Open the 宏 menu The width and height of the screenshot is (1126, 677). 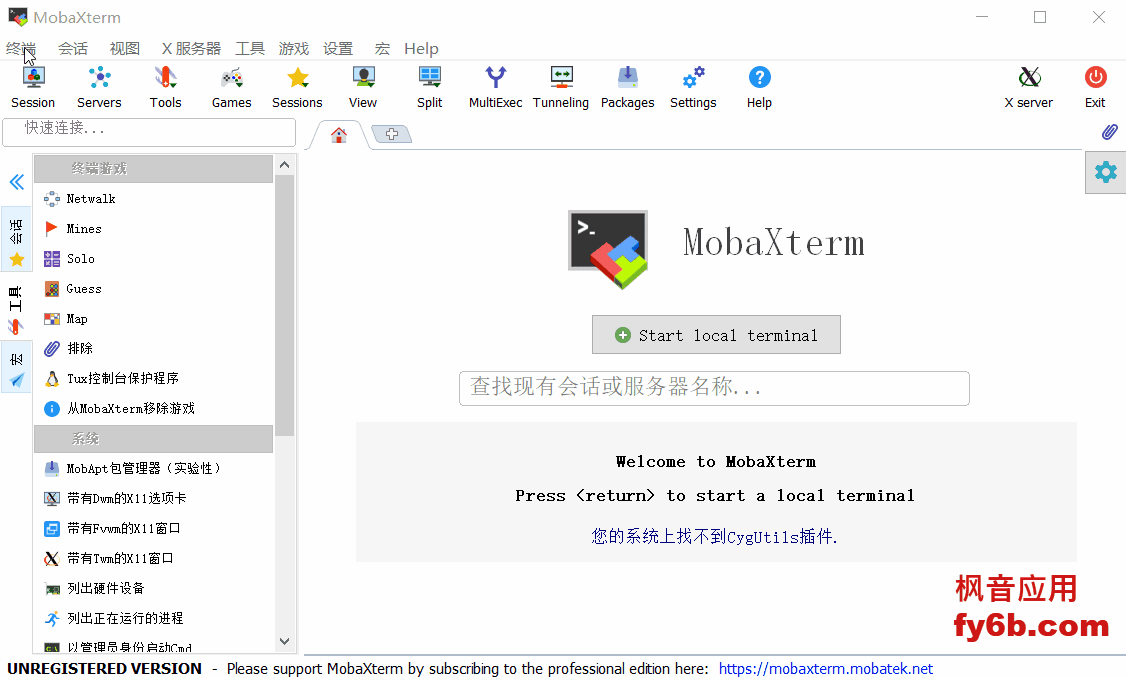[382, 49]
